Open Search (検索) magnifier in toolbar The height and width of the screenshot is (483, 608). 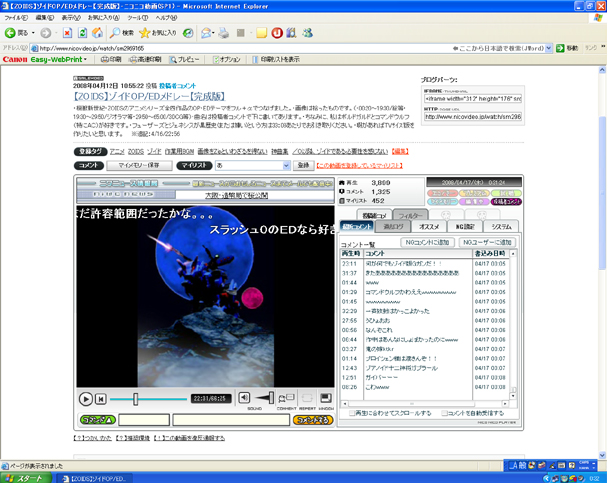tap(121, 33)
